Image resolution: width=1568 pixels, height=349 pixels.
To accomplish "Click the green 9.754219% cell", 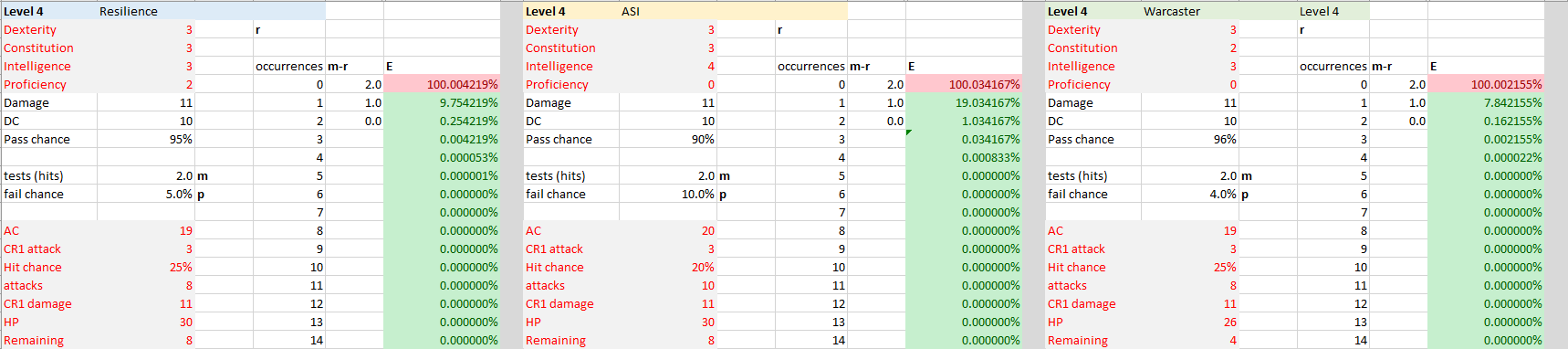I will [x=442, y=102].
